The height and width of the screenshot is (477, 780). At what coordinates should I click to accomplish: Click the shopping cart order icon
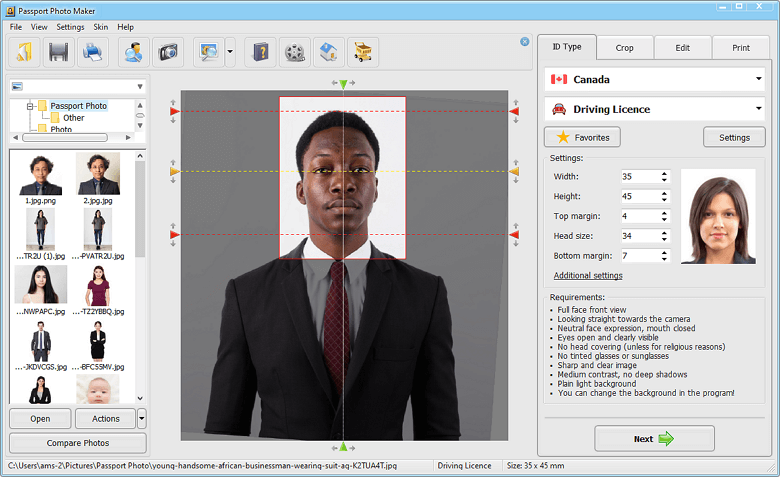pos(363,52)
